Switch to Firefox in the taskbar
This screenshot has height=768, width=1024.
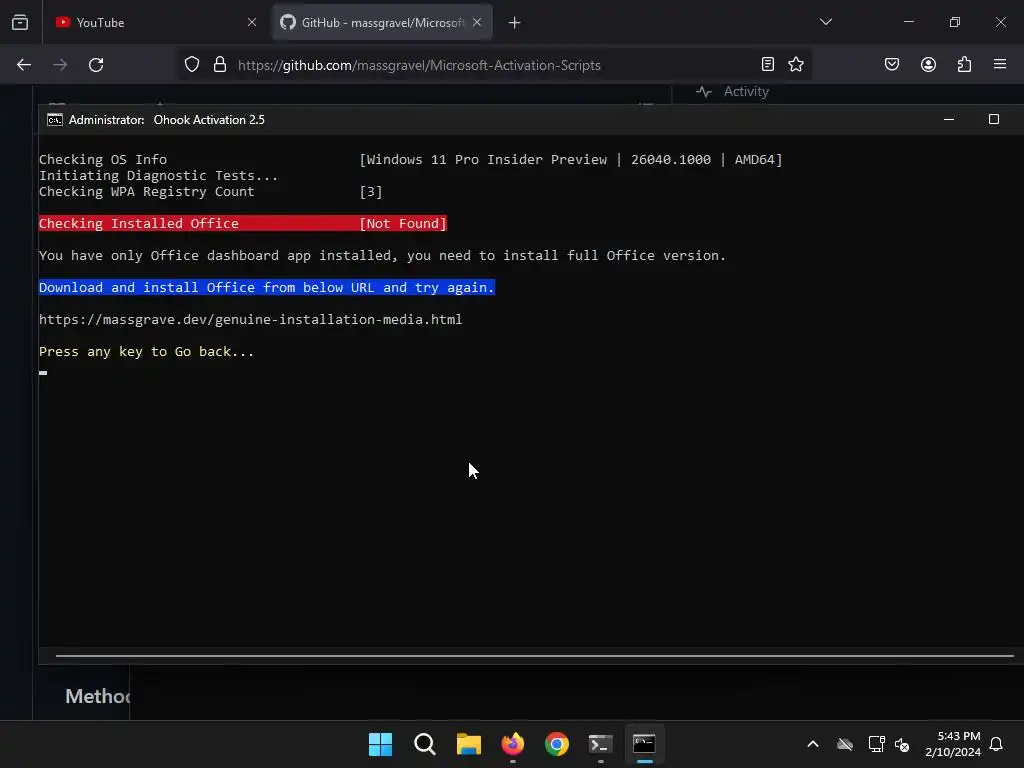513,744
